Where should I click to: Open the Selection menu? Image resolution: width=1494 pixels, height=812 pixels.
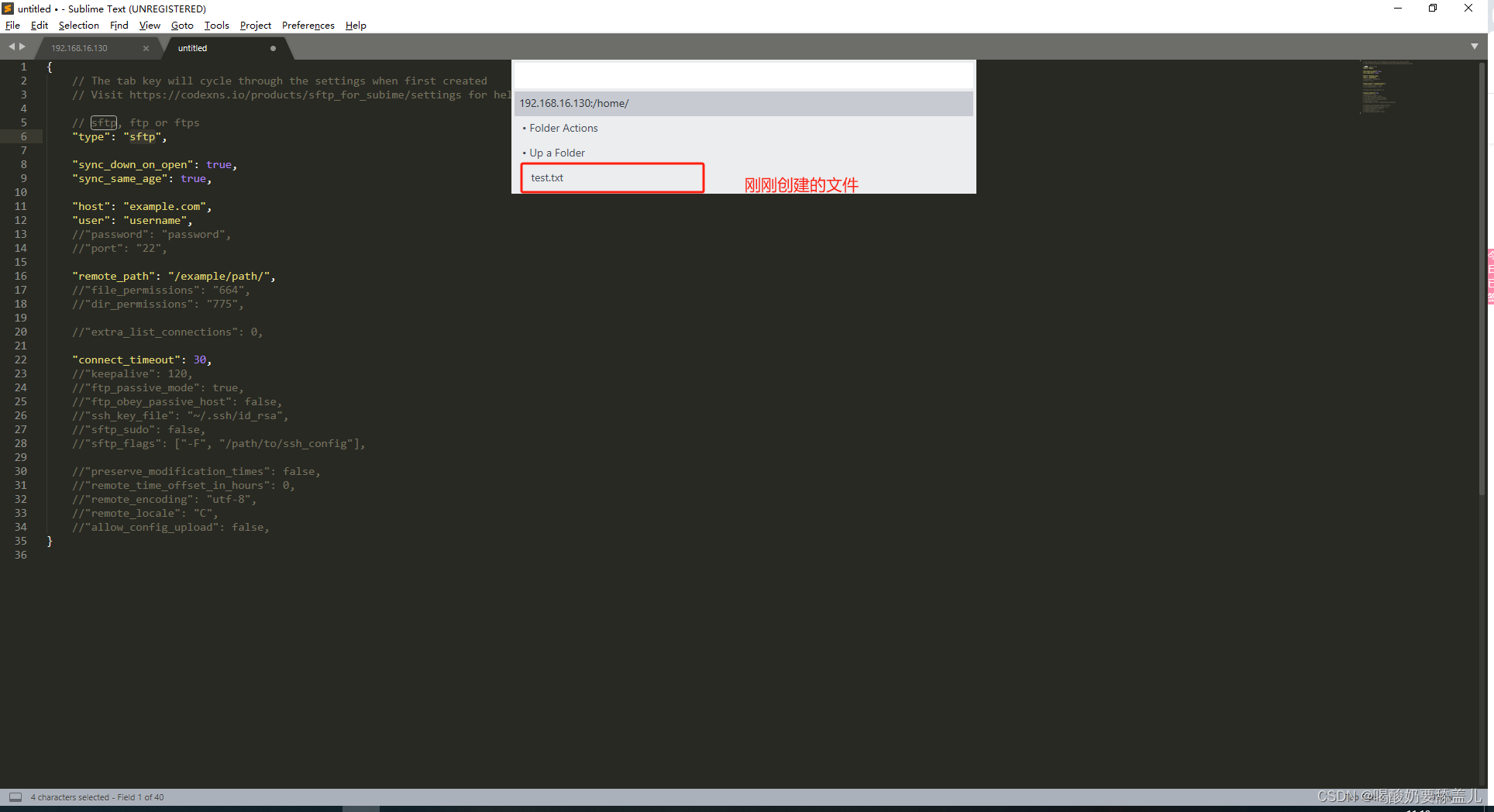[x=78, y=25]
